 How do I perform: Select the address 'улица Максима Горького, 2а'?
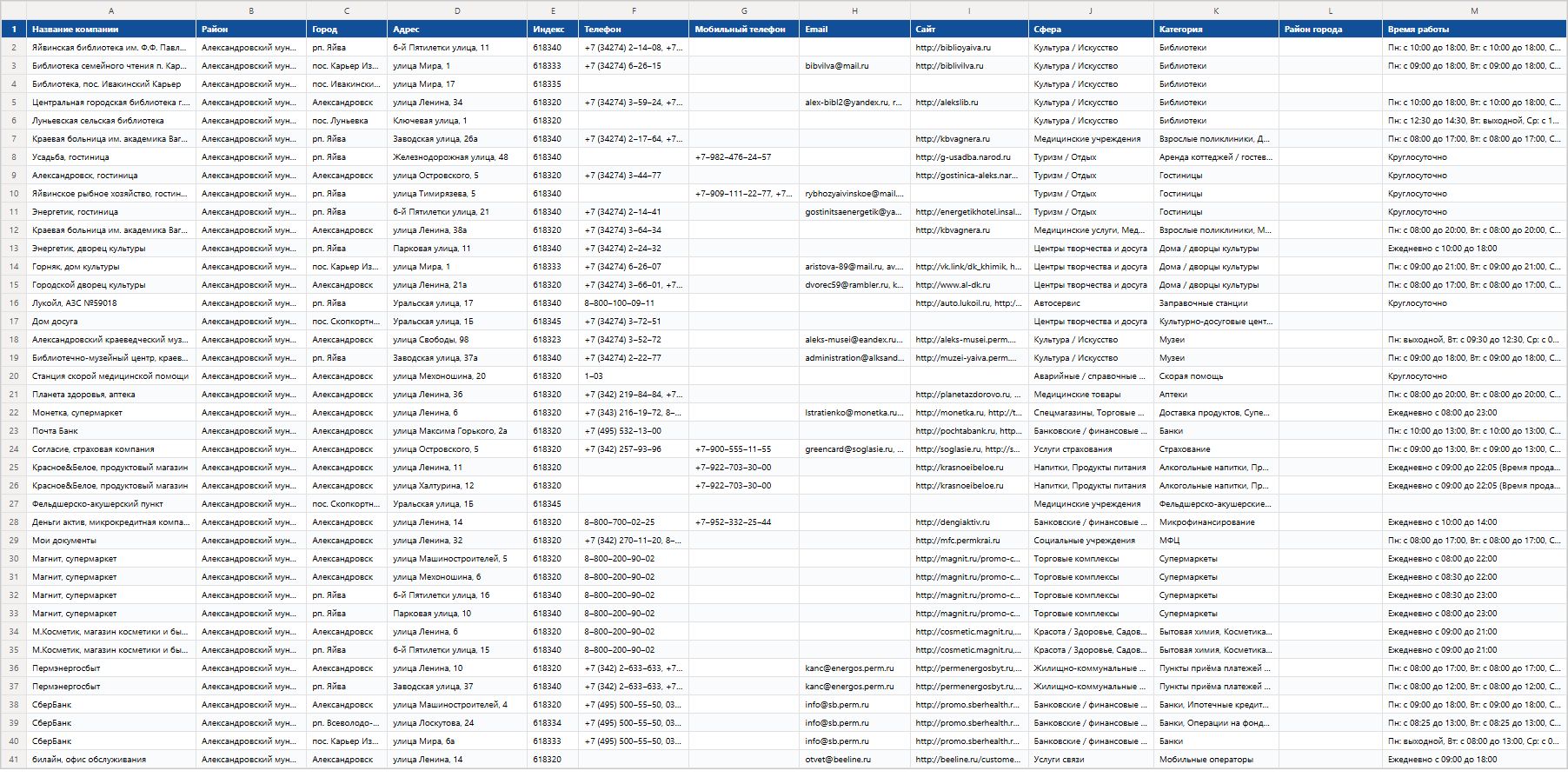(457, 431)
